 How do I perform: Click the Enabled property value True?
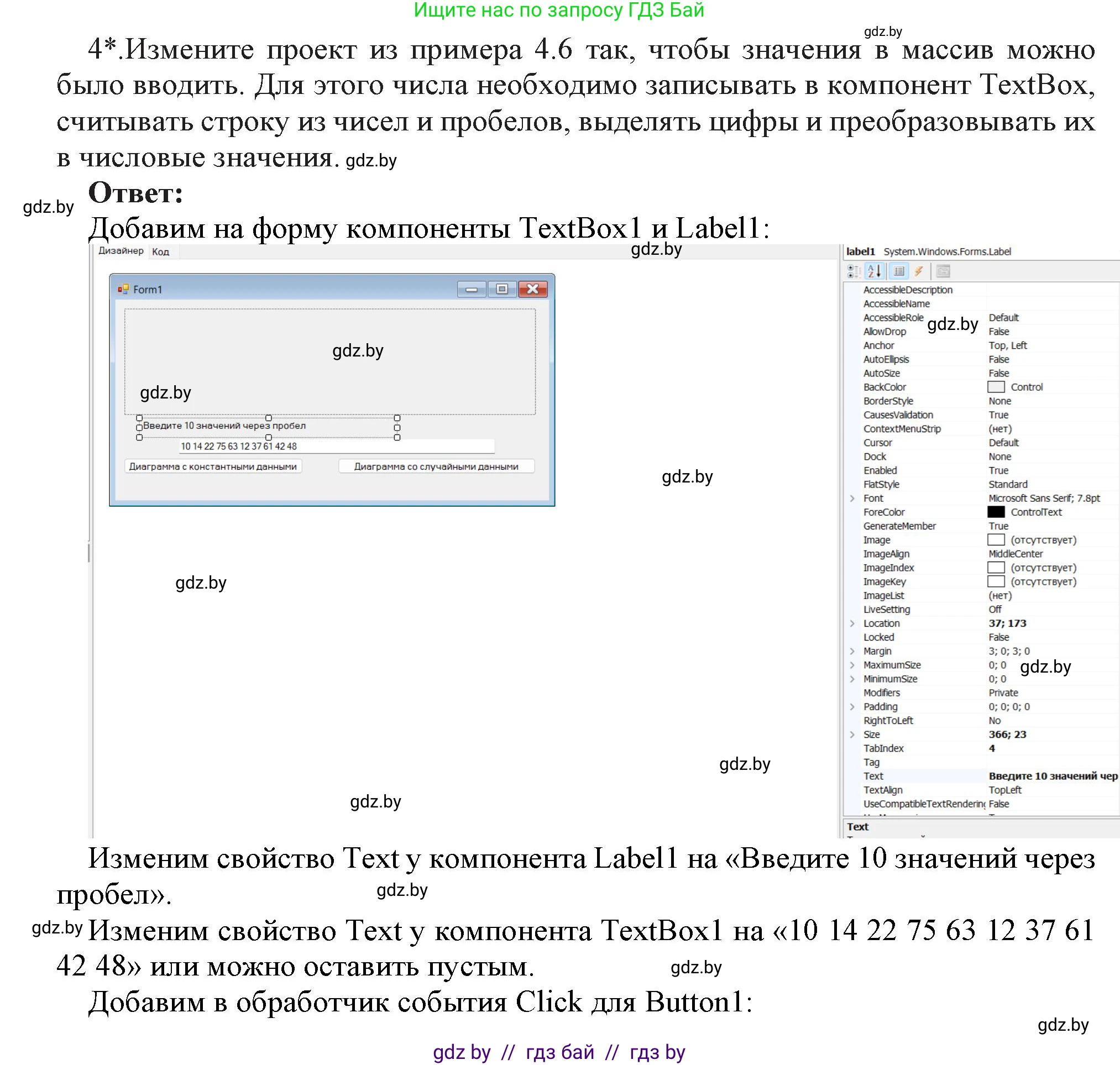998,471
